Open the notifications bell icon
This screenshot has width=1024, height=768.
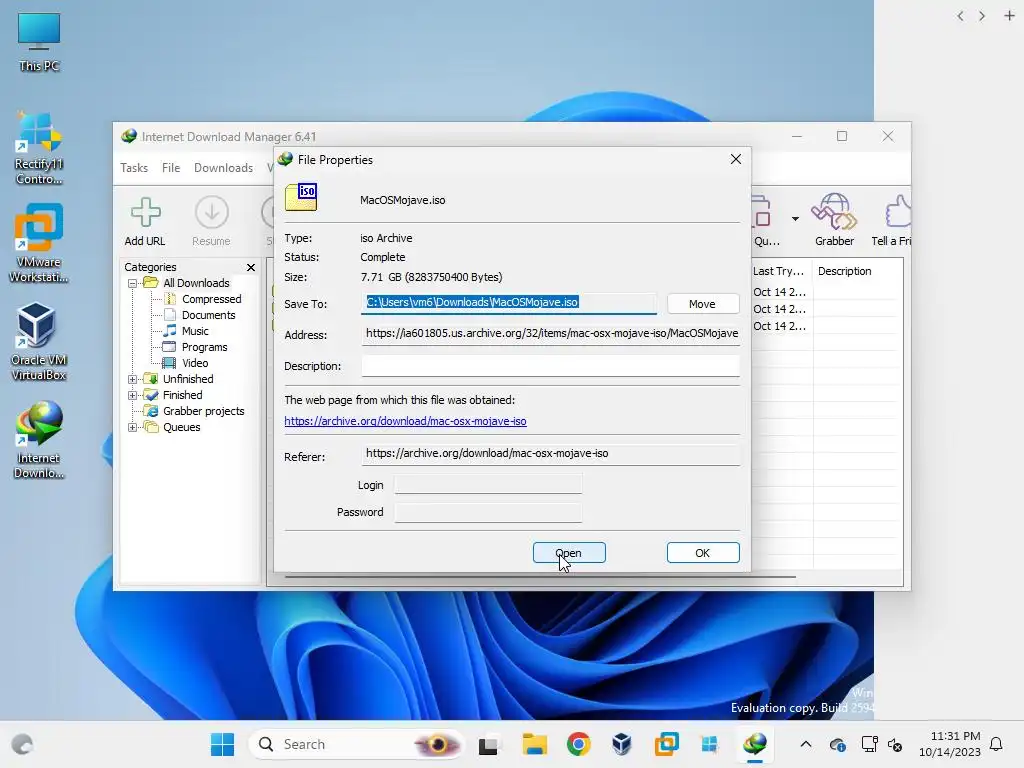tap(997, 744)
